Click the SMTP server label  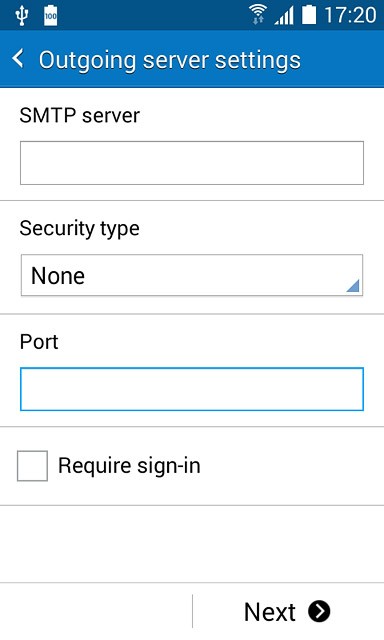pos(80,116)
